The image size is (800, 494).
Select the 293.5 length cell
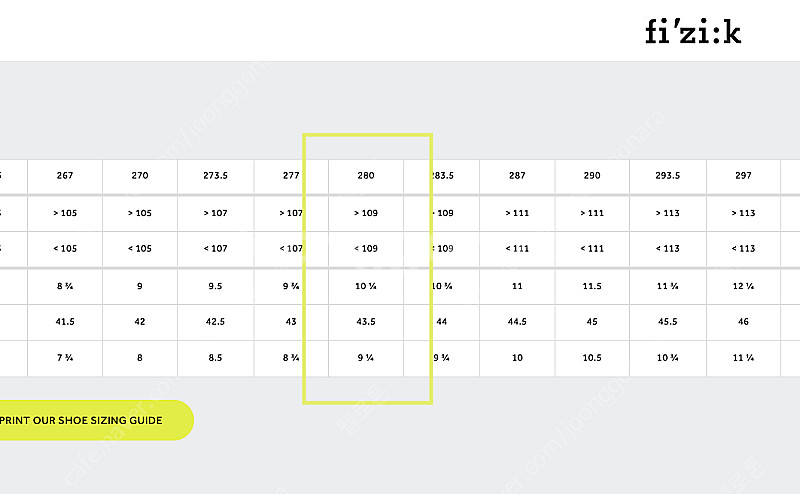668,176
